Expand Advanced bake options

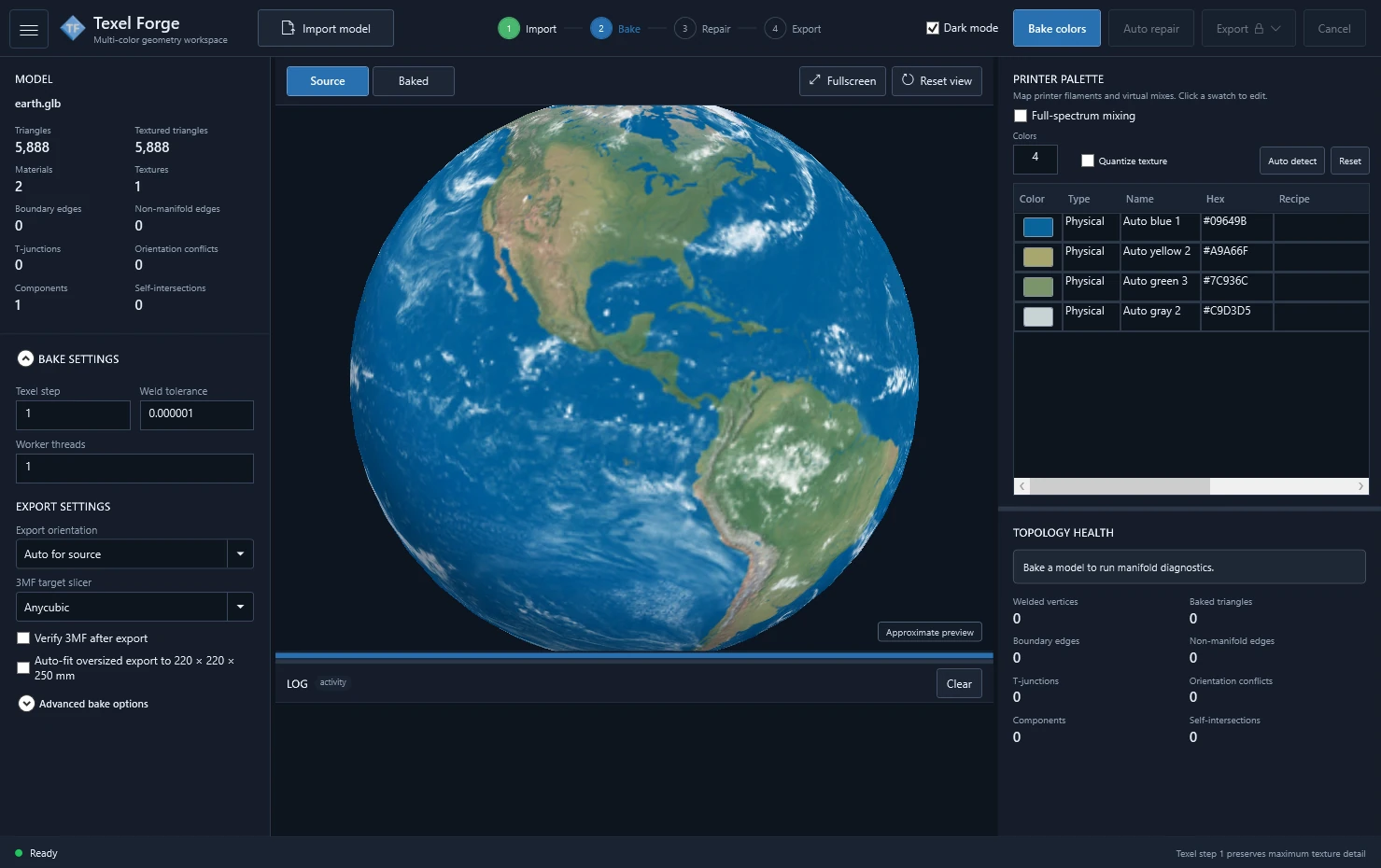[26, 704]
